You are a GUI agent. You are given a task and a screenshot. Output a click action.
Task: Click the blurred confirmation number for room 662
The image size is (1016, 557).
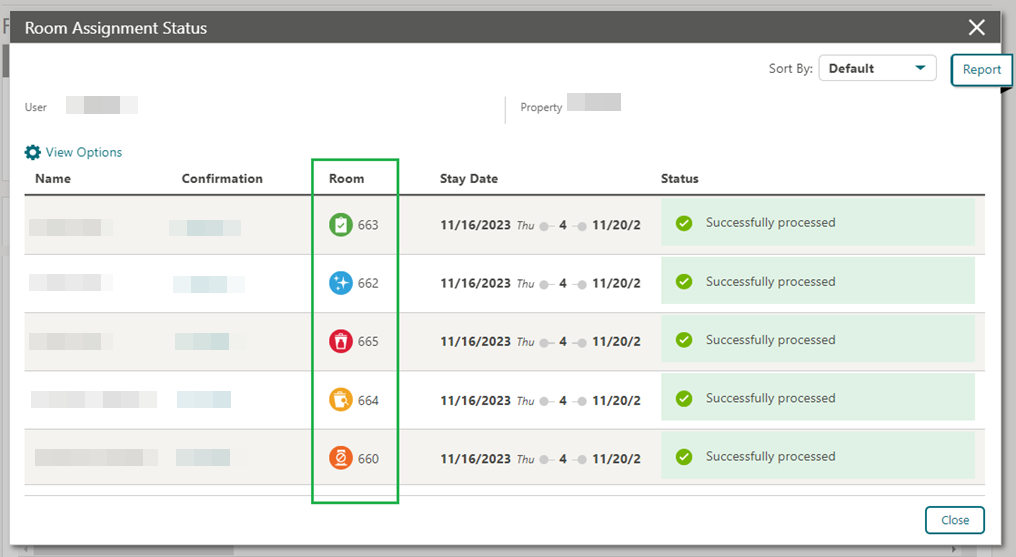pos(209,284)
